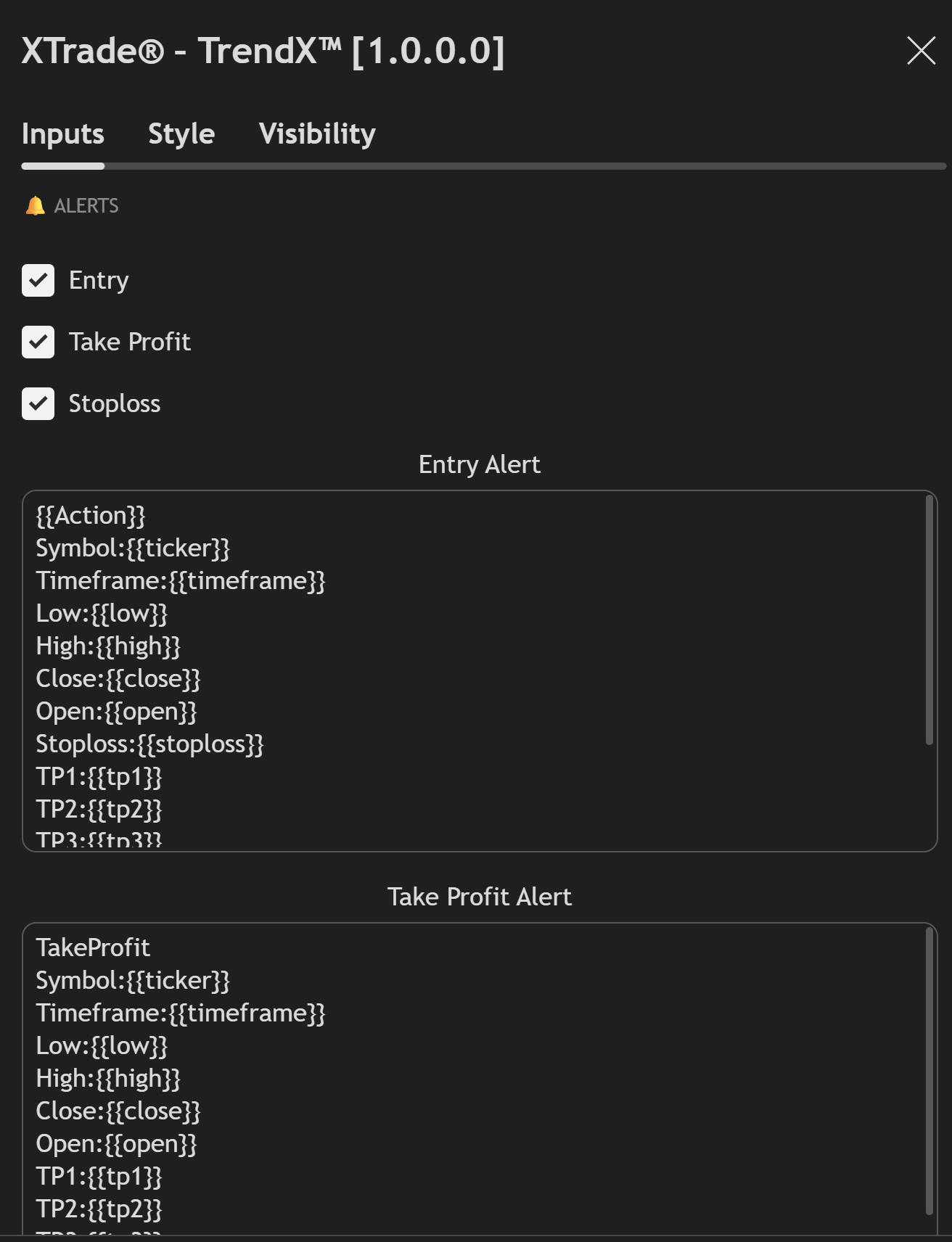Click the TakeProfit first line in textarea
The height and width of the screenshot is (1242, 952).
pos(93,948)
